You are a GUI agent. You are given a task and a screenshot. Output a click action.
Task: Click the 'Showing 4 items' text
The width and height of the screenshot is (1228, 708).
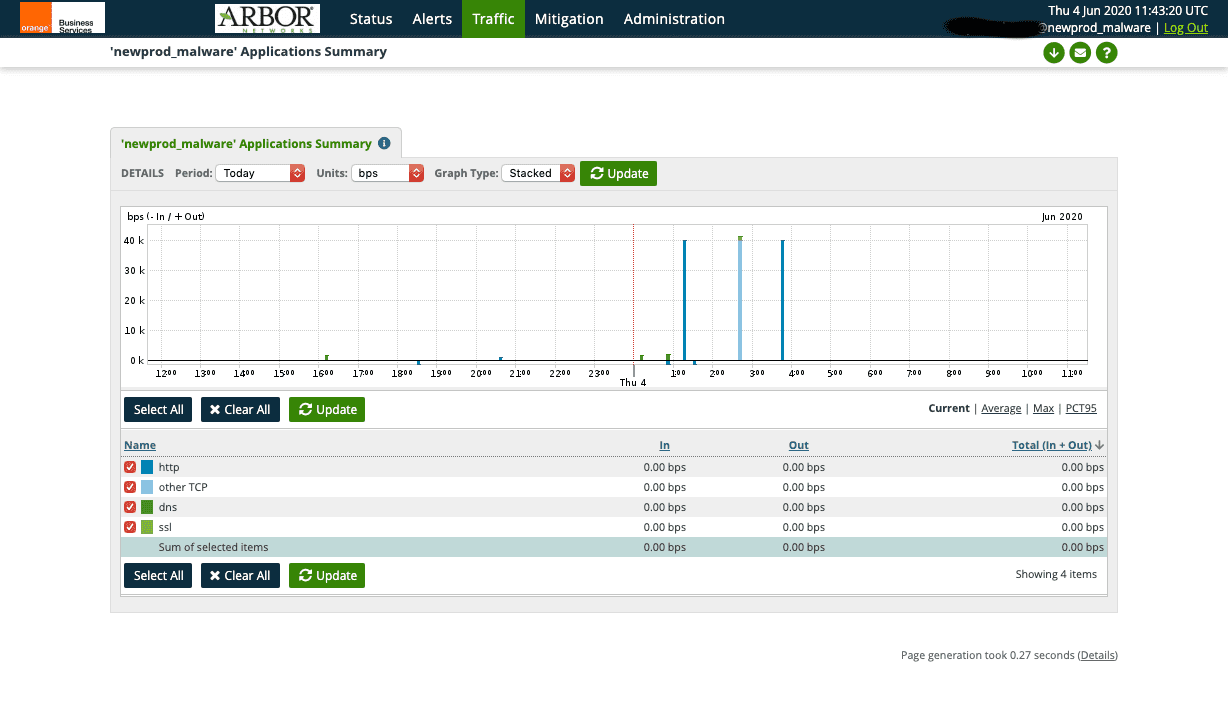click(x=1056, y=574)
